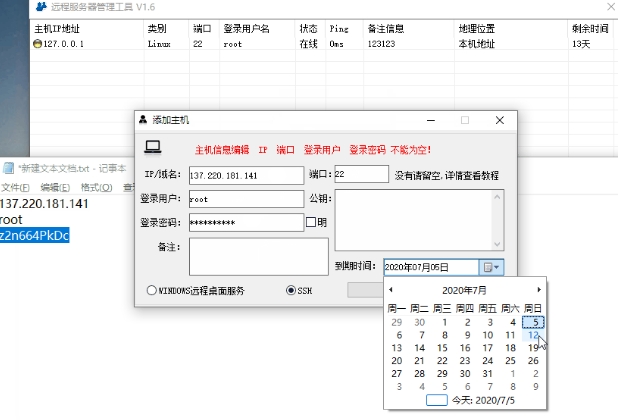
Task: Go to the previous month in the calendar
Action: 390,290
